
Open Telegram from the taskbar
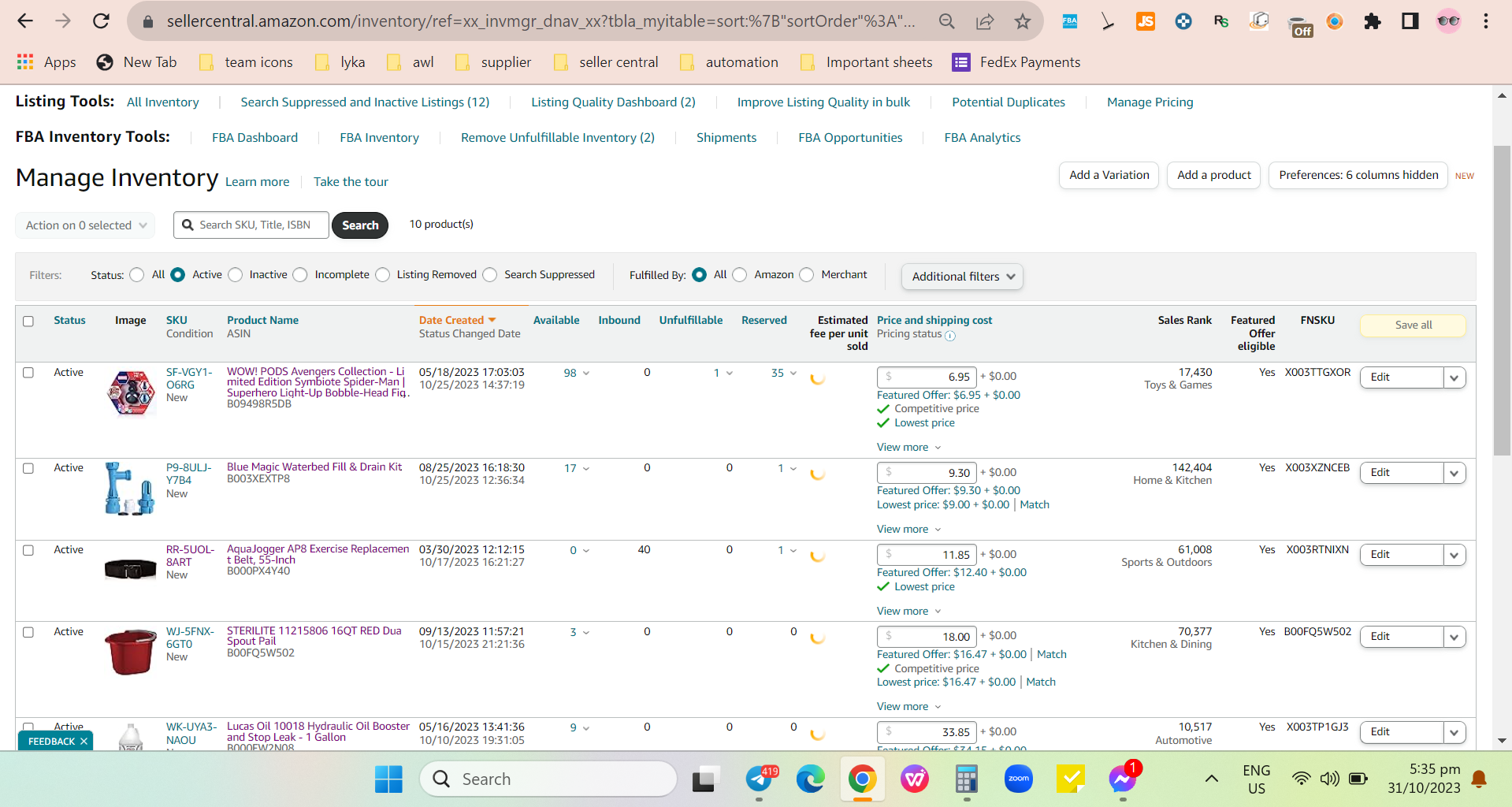(x=760, y=779)
